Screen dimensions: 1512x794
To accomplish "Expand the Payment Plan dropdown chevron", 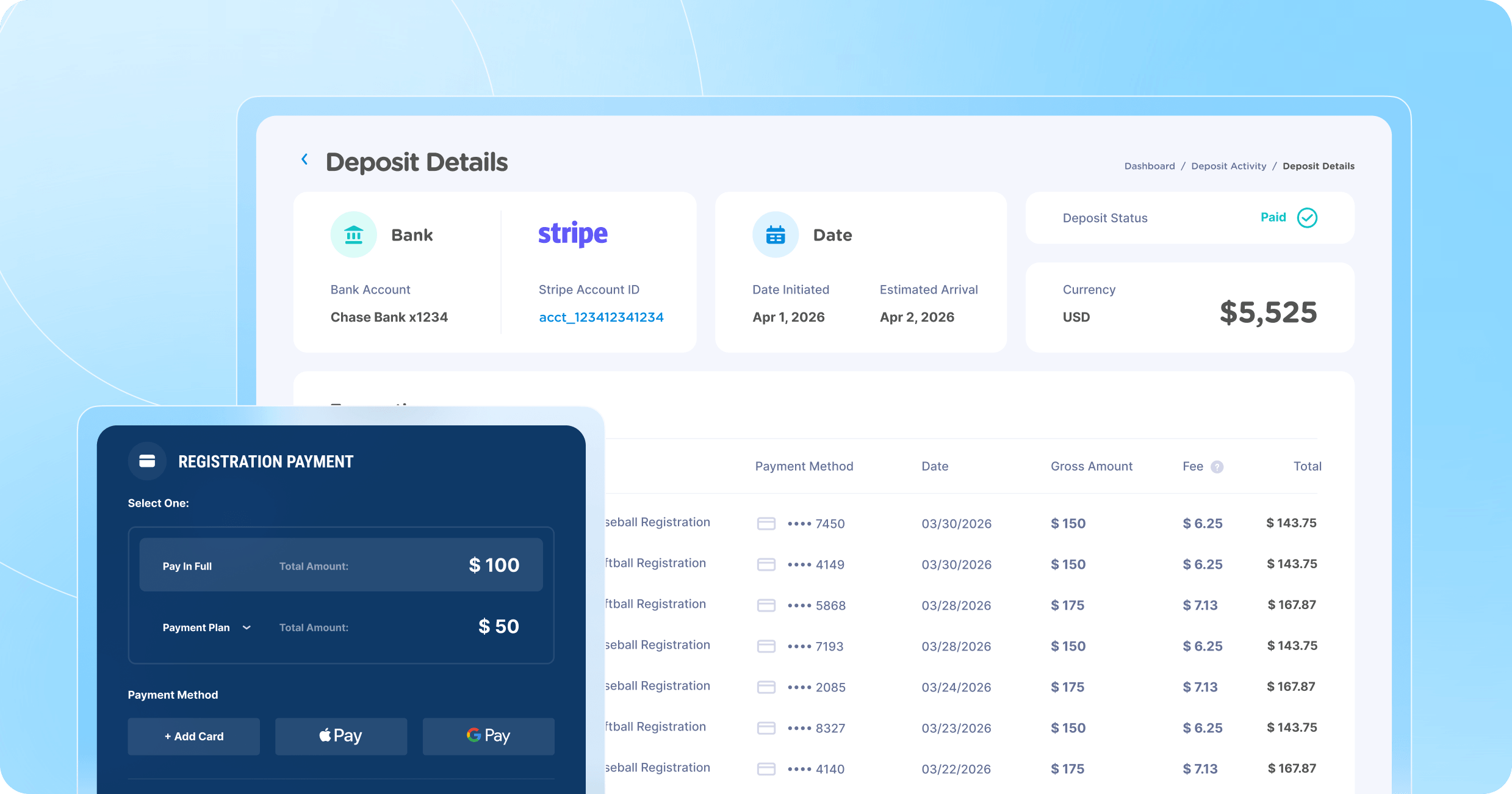I will point(247,627).
